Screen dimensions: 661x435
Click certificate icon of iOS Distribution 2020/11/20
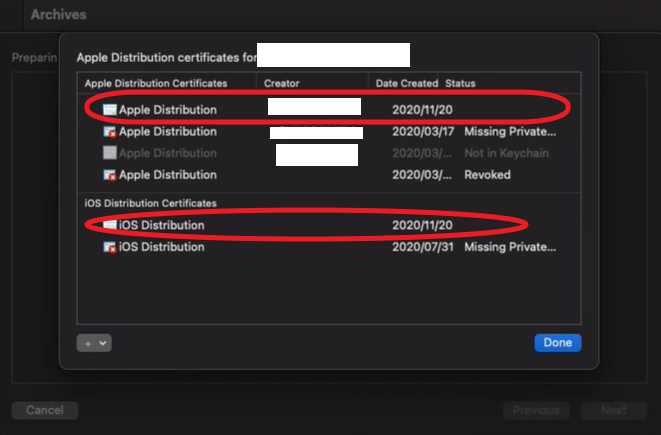110,225
